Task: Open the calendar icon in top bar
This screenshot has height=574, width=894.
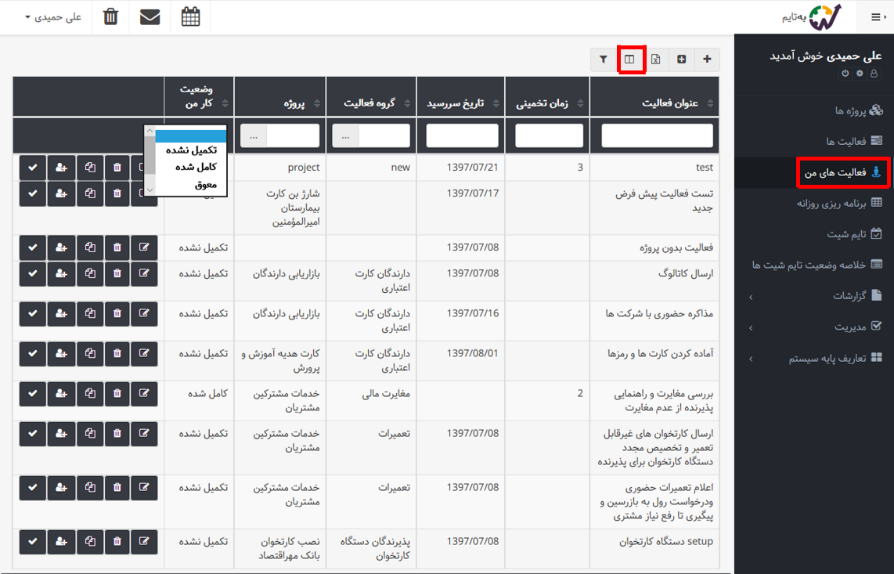Action: coord(190,17)
